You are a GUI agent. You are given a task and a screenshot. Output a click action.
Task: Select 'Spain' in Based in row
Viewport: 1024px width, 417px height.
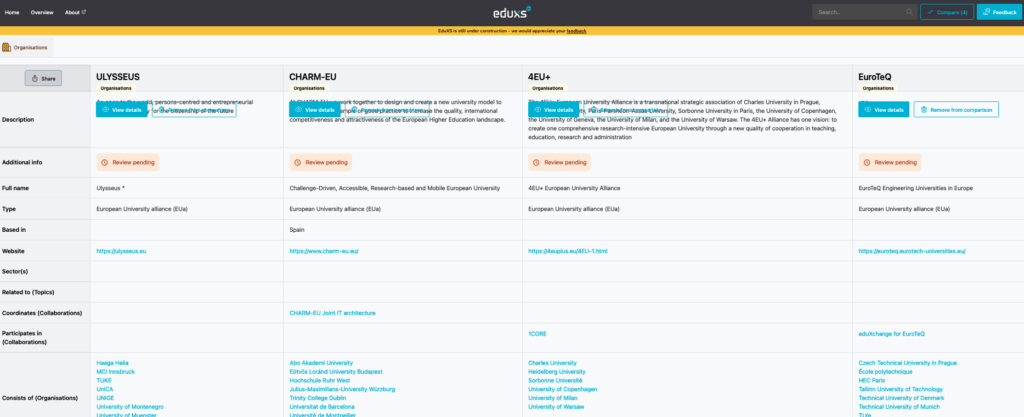(x=297, y=230)
